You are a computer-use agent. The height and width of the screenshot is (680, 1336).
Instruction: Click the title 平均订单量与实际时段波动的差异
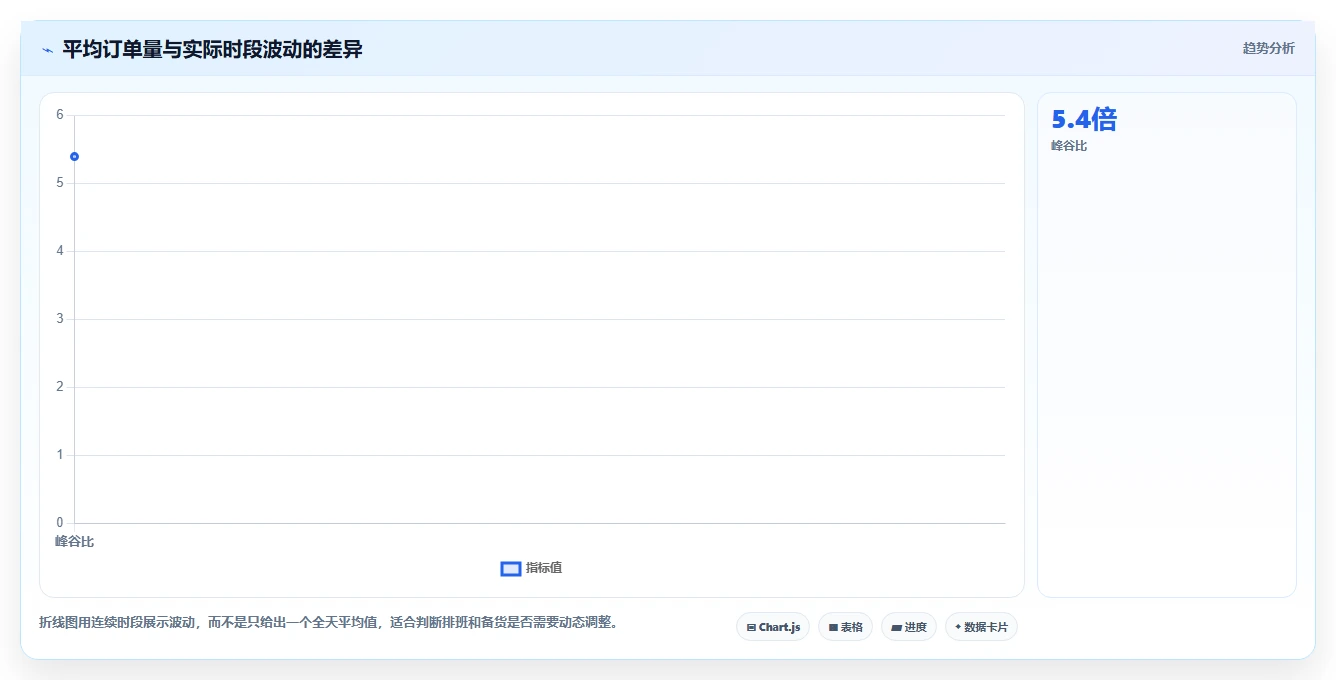point(212,49)
